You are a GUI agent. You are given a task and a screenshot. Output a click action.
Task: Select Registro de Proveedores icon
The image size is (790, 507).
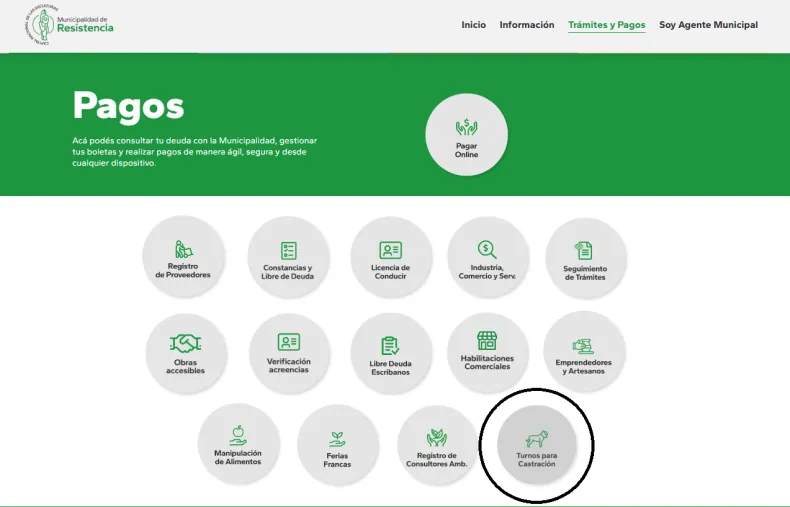tap(183, 257)
